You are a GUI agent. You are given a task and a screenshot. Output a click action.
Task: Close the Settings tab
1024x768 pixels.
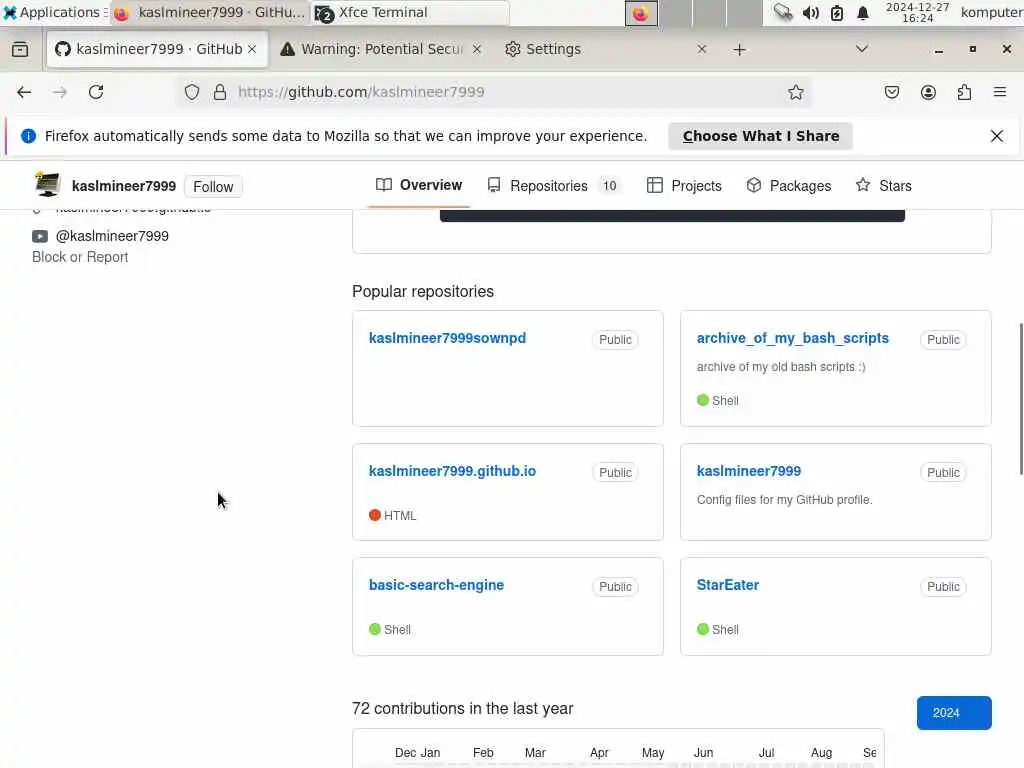click(x=701, y=49)
